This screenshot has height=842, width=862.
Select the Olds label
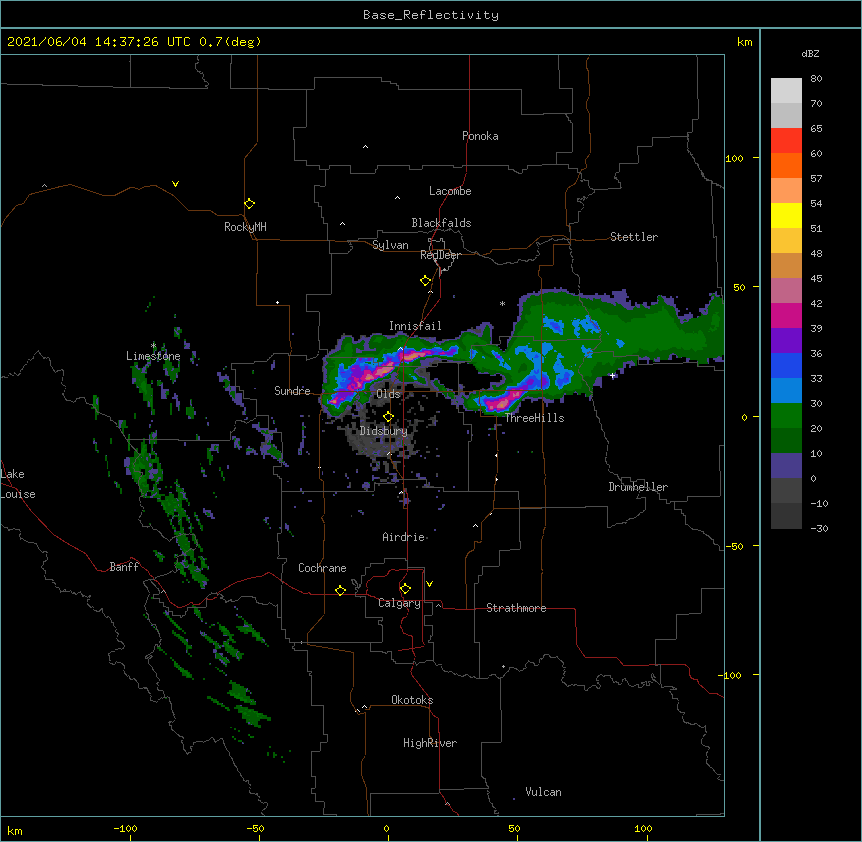[388, 394]
